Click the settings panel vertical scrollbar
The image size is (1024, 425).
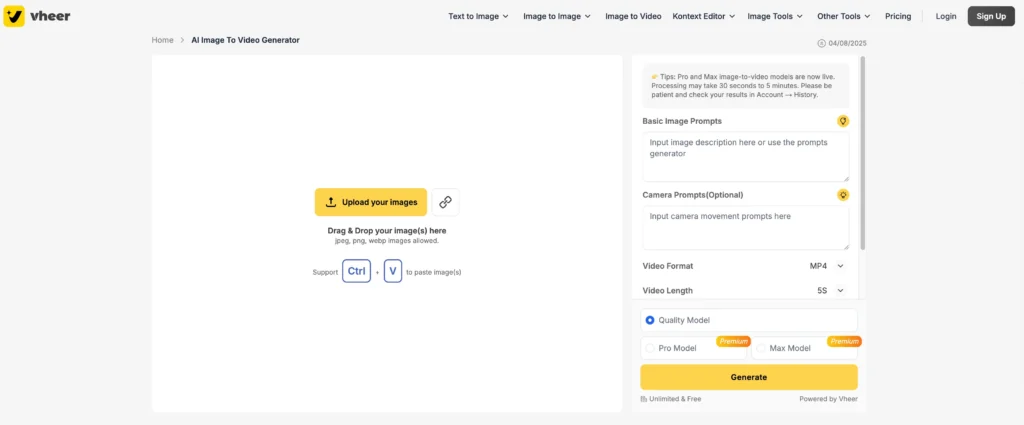coord(862,150)
